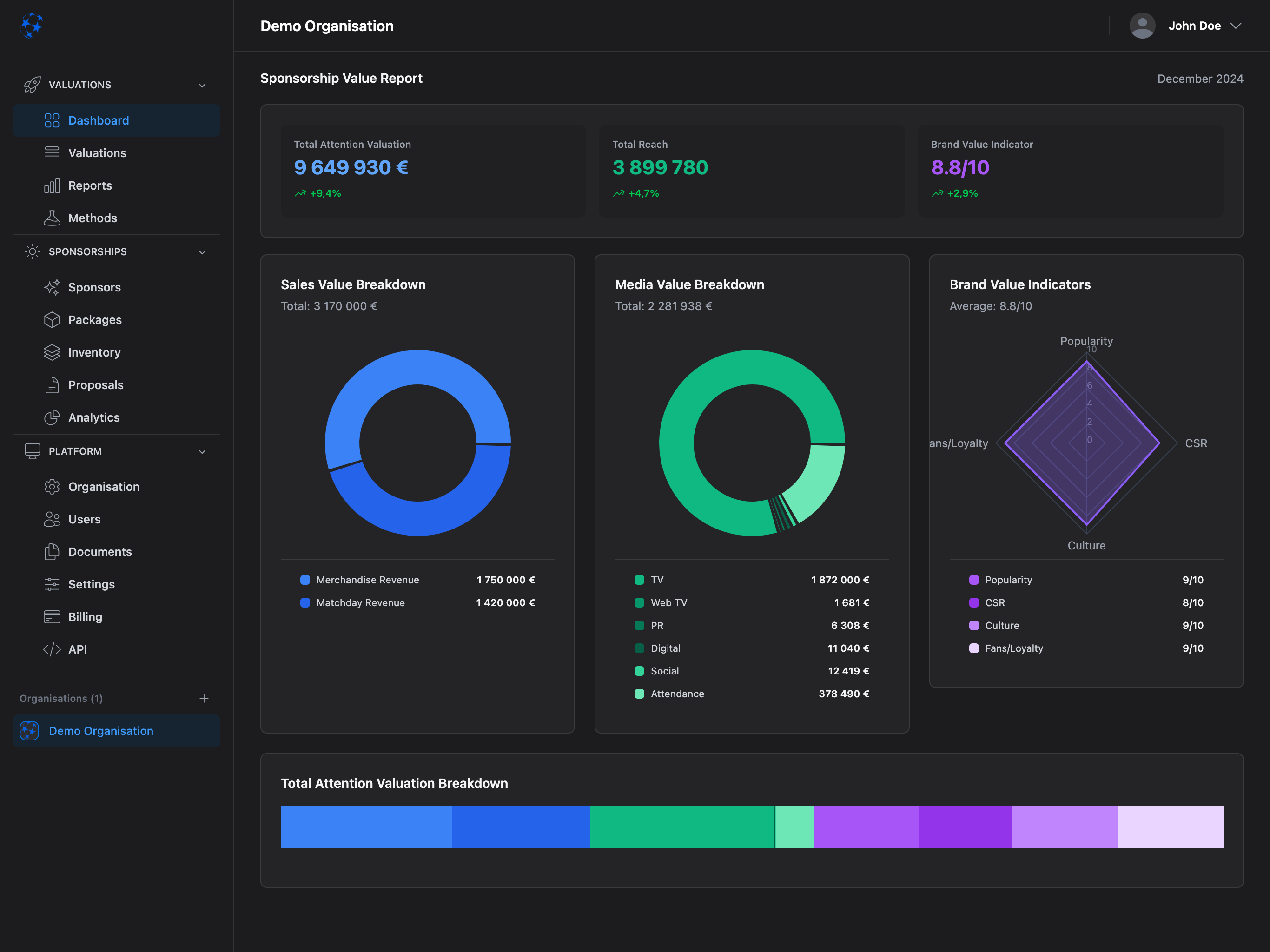Image resolution: width=1270 pixels, height=952 pixels.
Task: Click the API code brackets icon
Action: (x=52, y=649)
